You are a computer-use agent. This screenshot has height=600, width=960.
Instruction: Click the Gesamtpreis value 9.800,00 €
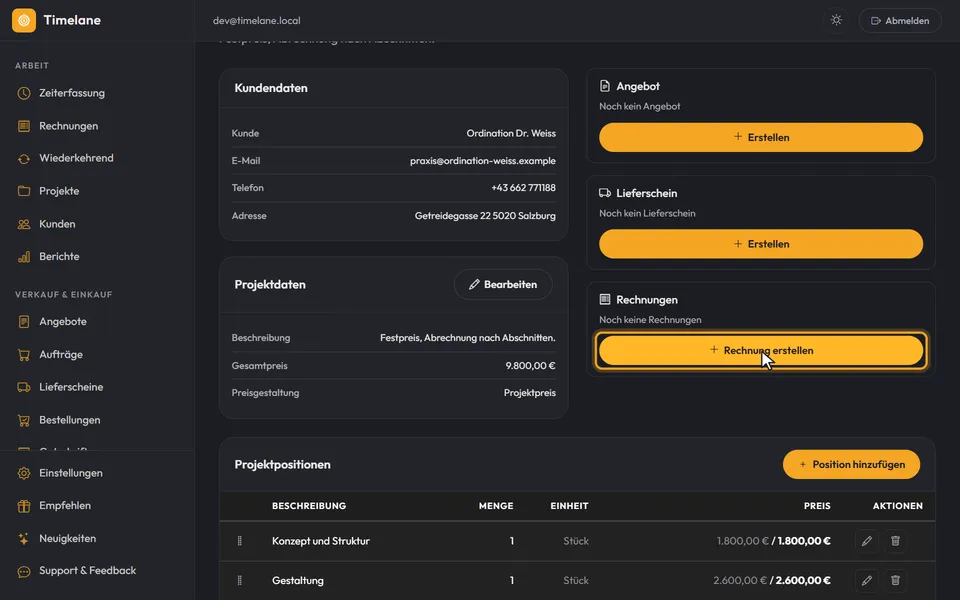530,366
